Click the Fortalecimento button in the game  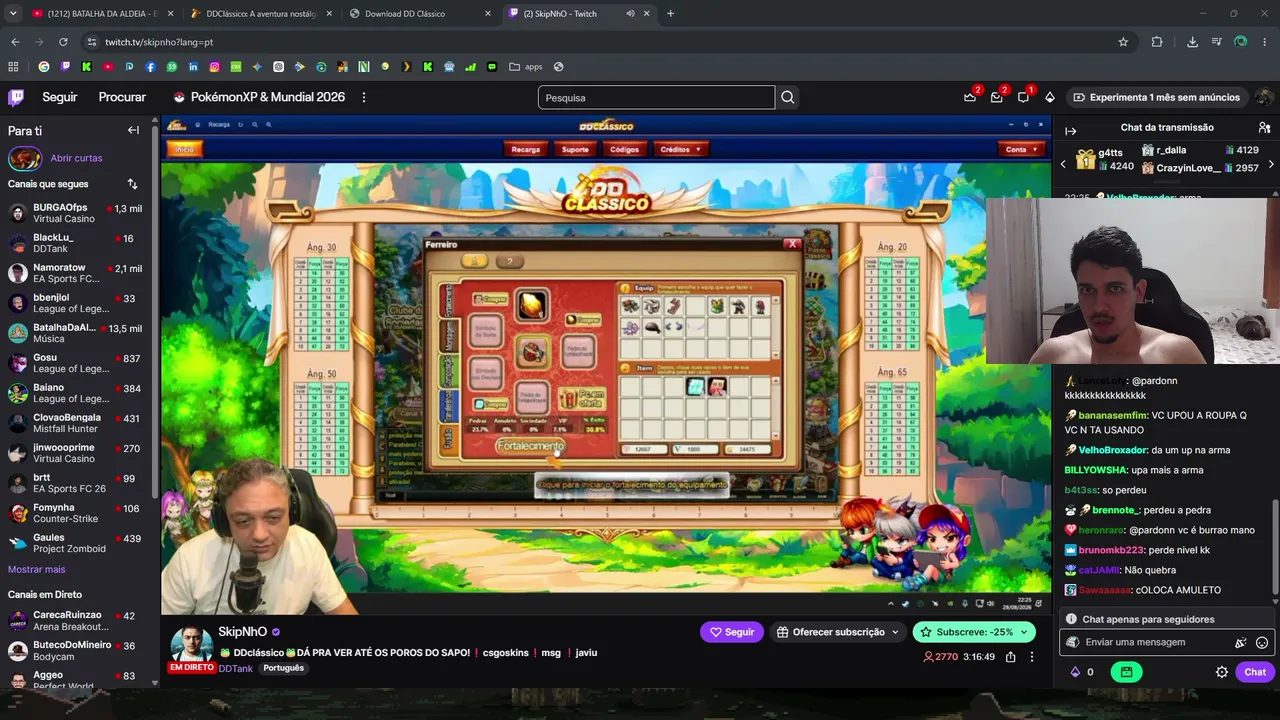point(530,446)
